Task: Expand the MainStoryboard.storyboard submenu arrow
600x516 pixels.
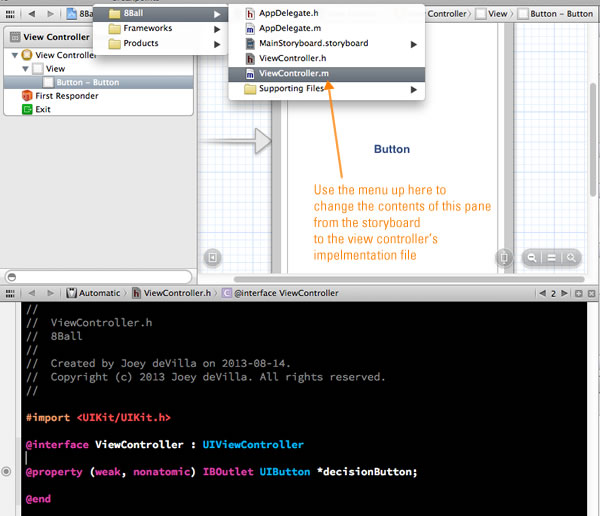Action: pos(414,44)
